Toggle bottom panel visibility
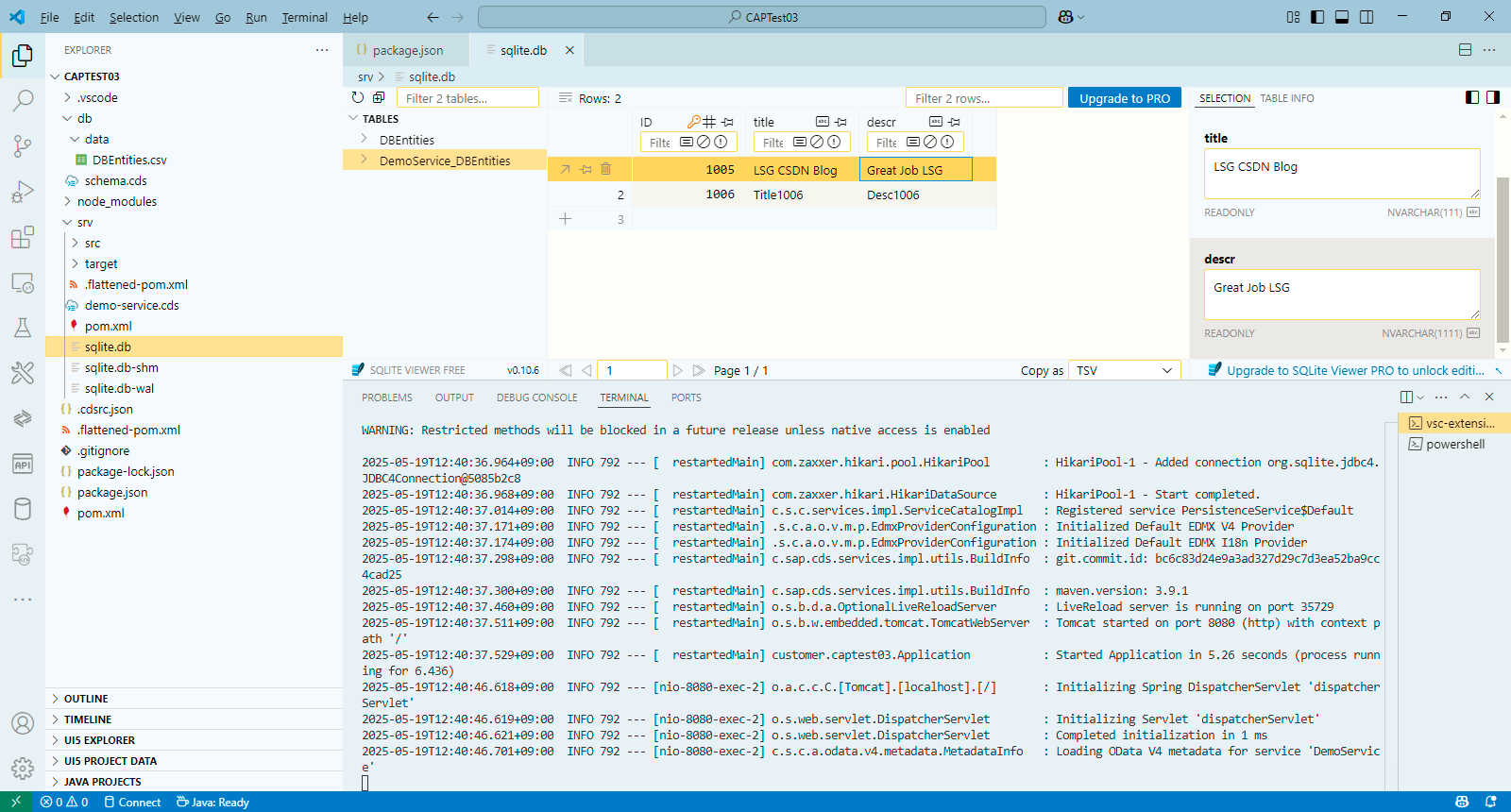1511x812 pixels. point(1342,17)
